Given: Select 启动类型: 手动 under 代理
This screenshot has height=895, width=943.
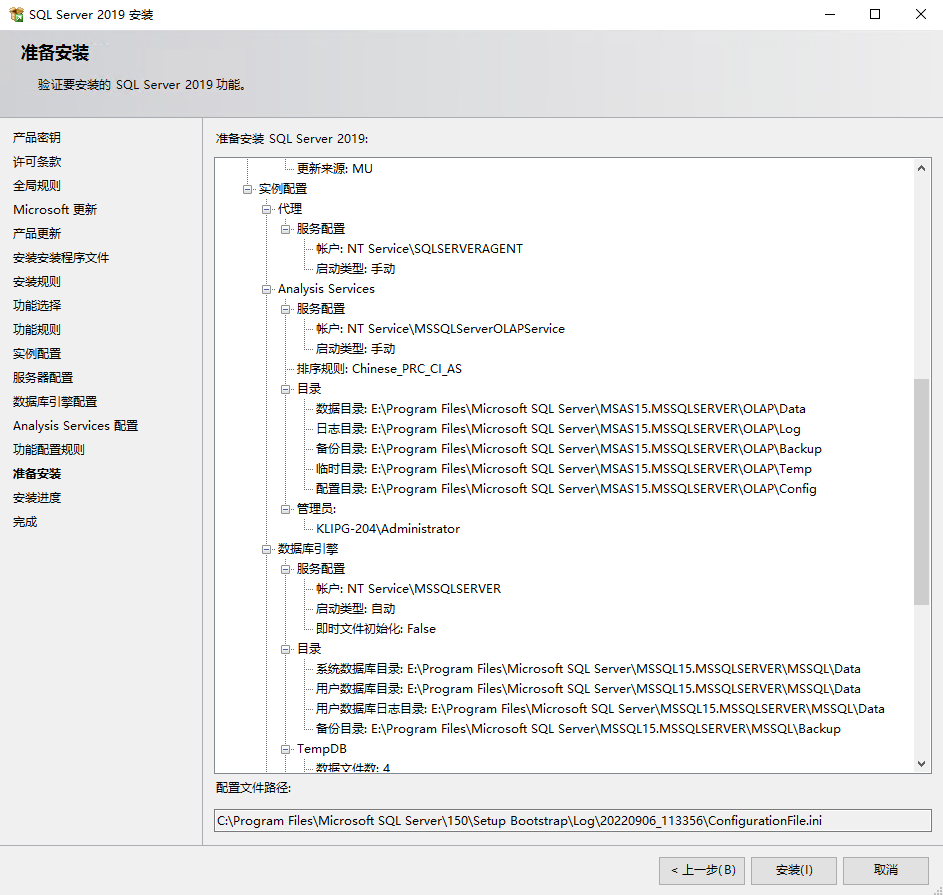Looking at the screenshot, I should coord(355,269).
